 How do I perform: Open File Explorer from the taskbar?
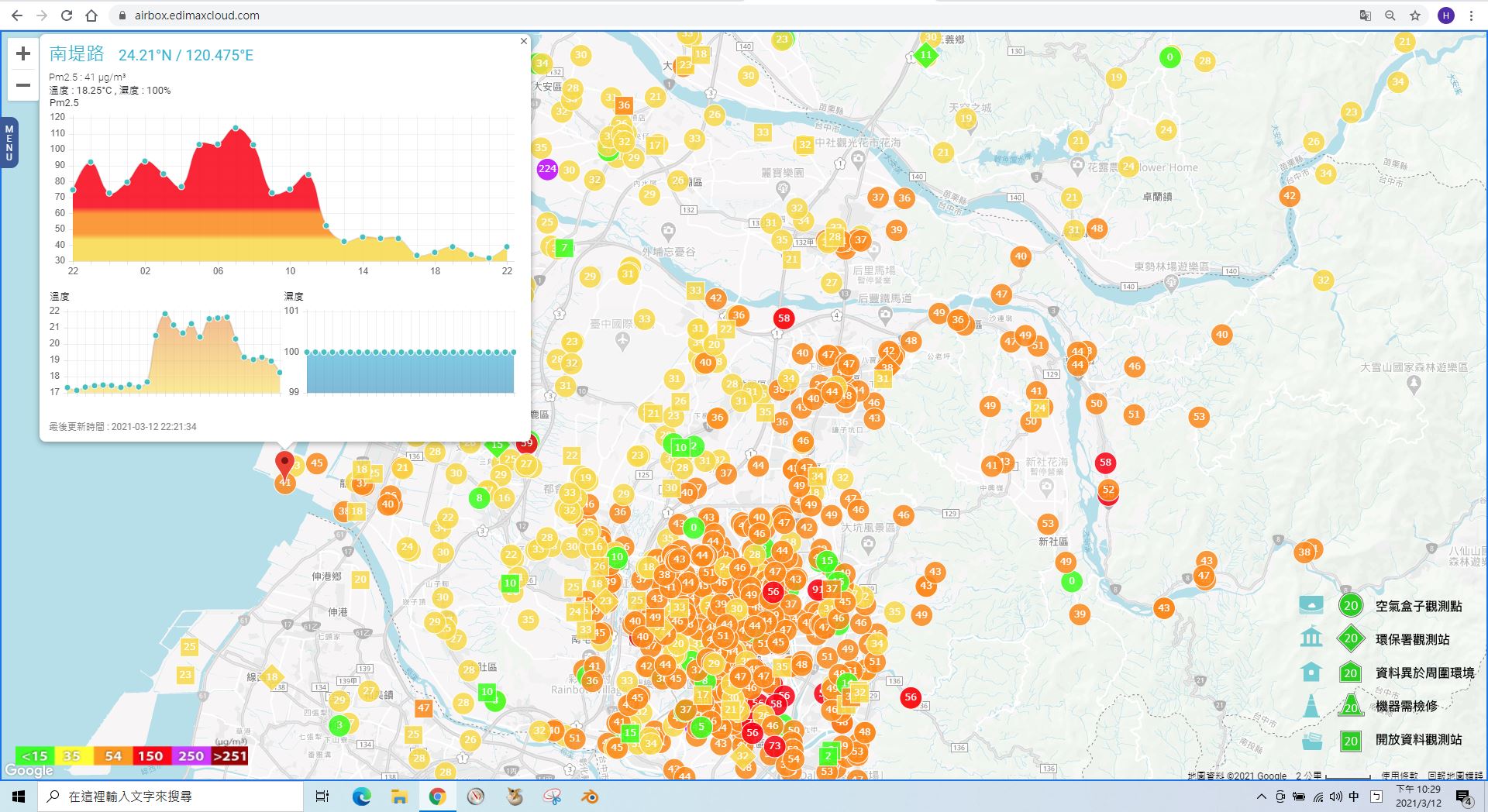[399, 797]
